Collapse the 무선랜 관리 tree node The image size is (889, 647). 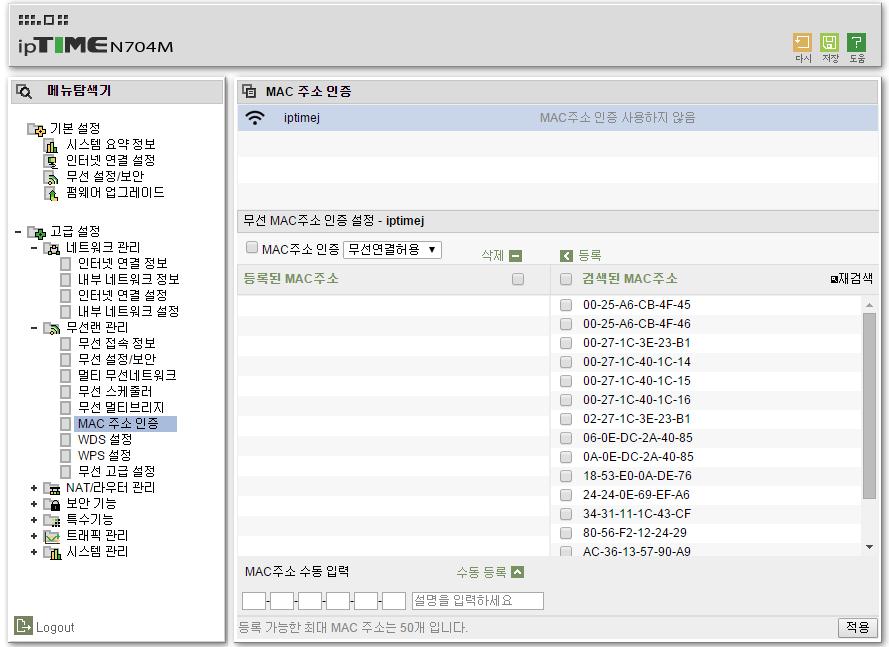(34, 328)
